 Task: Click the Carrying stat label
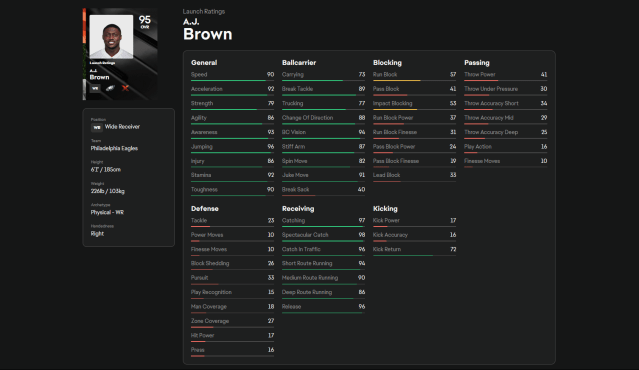point(293,75)
